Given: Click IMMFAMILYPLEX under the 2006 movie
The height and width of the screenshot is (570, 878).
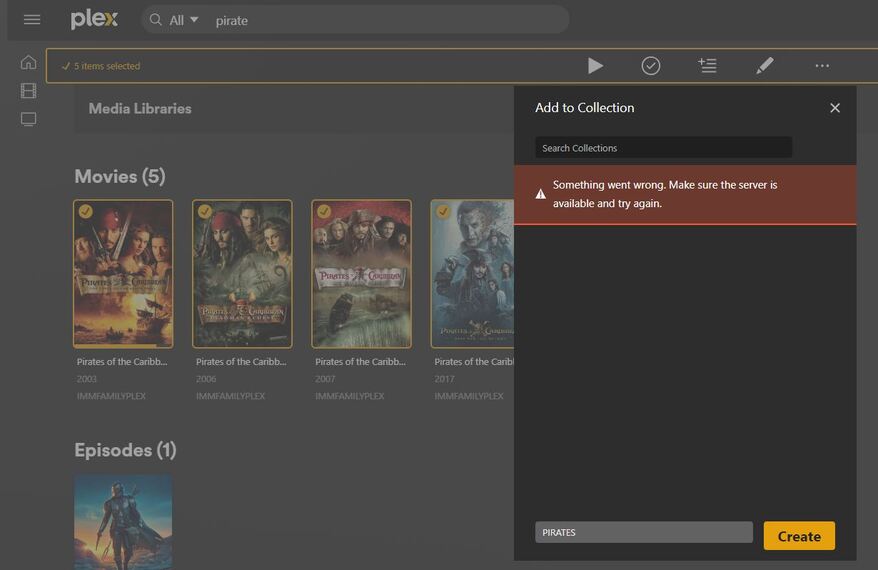Looking at the screenshot, I should pos(231,396).
